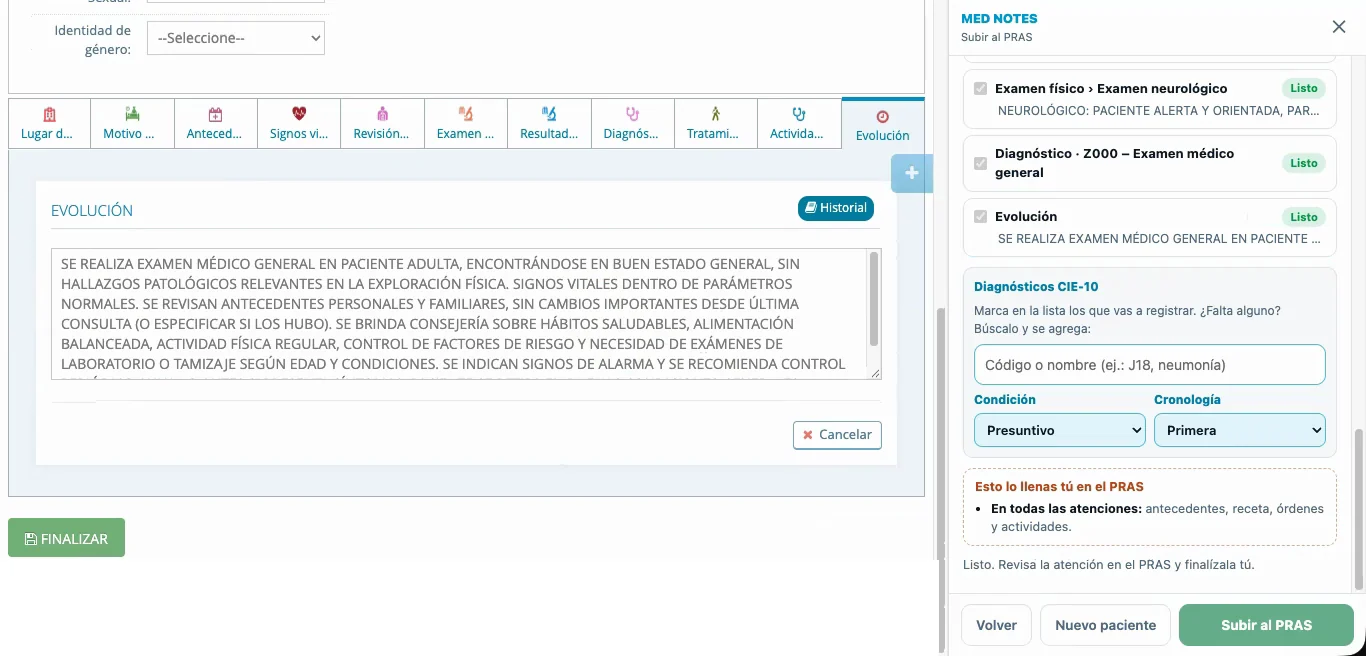Select the Motivo tab bed icon
Viewport: 1366px width, 656px height.
pyautogui.click(x=132, y=114)
